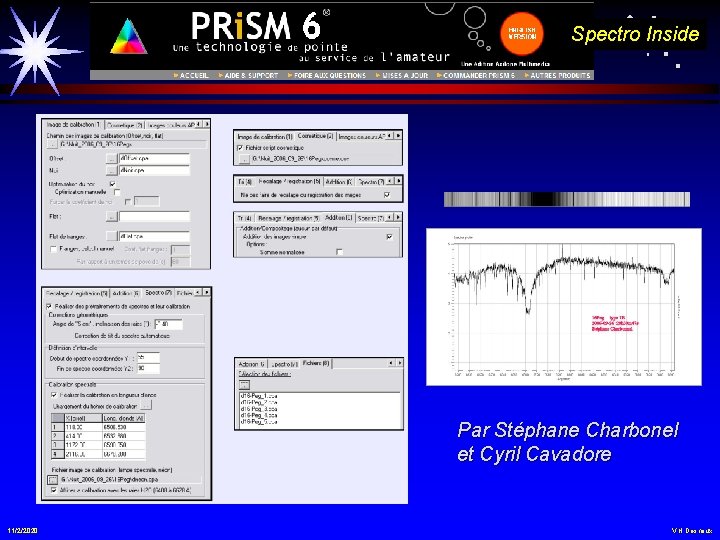Click the Chargement du fichier de calibration button
The width and height of the screenshot is (720, 540).
click(x=146, y=406)
